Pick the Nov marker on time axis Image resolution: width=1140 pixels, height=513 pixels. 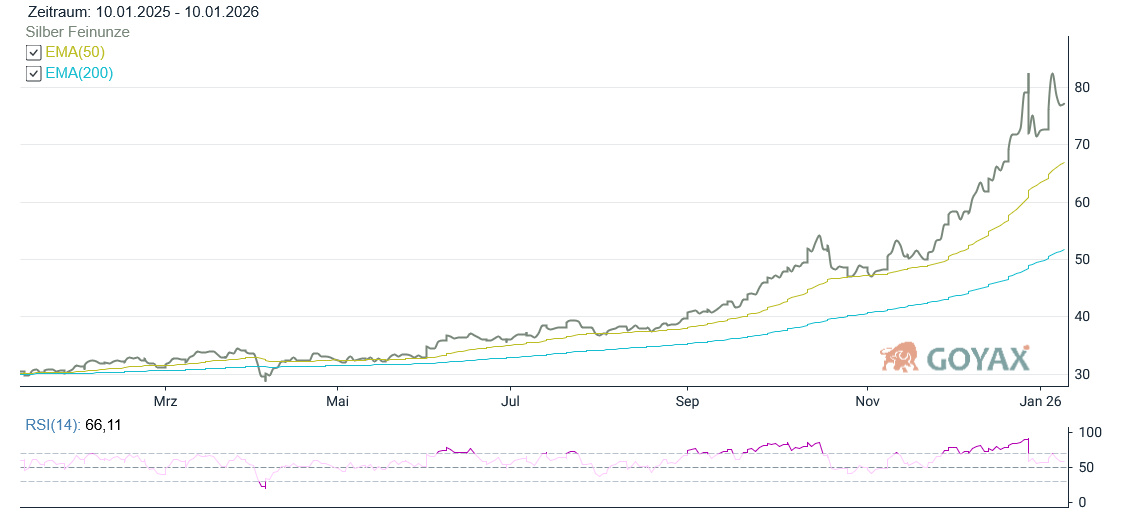point(866,402)
